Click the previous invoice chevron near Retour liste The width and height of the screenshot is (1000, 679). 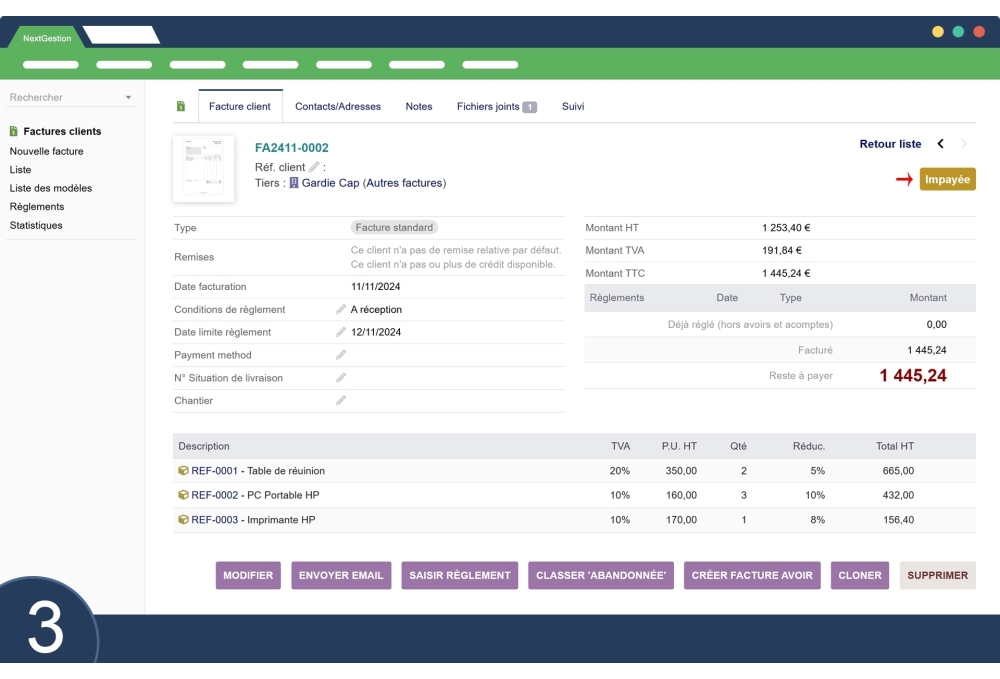(x=941, y=144)
